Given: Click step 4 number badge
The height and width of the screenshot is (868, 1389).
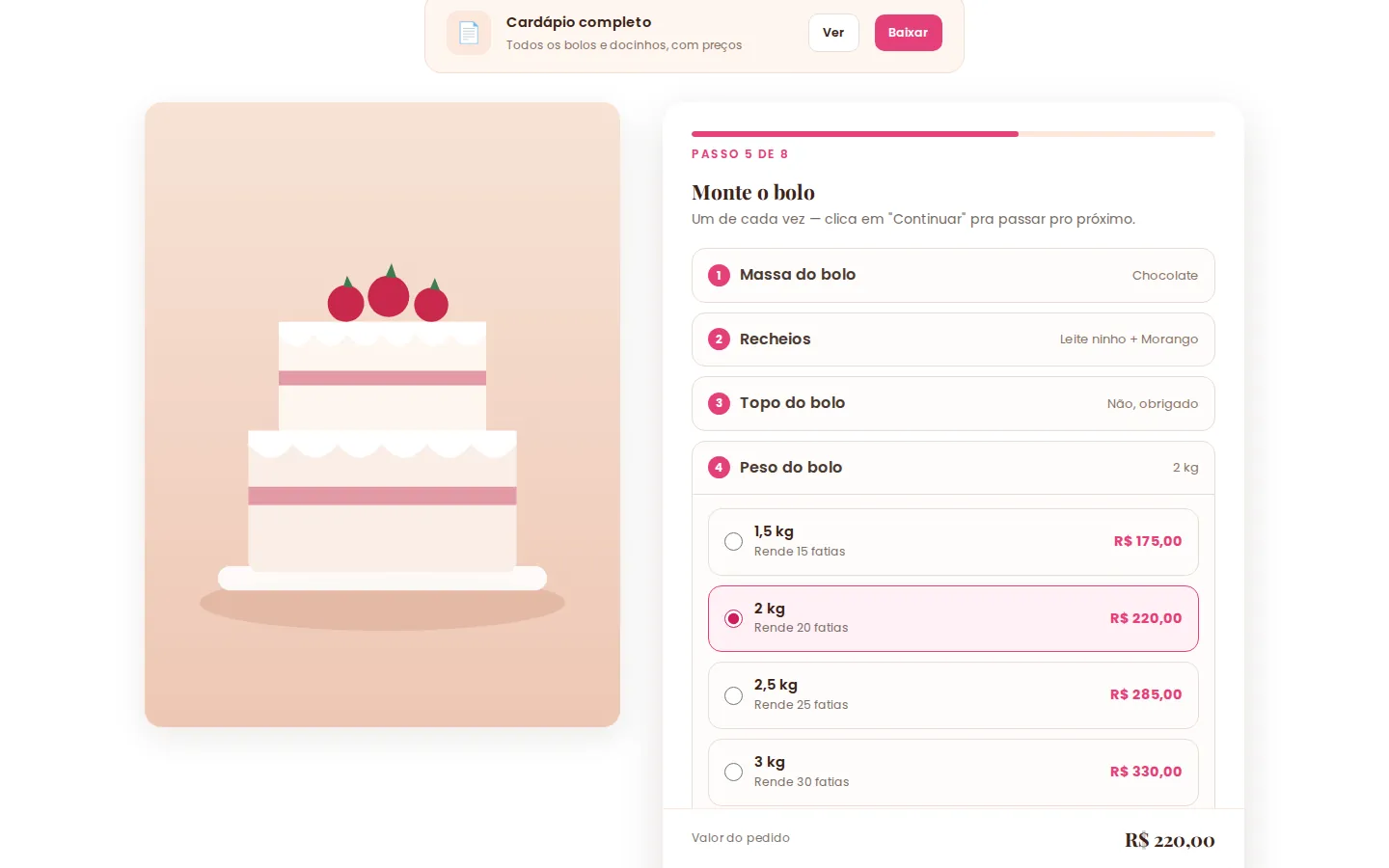Looking at the screenshot, I should 719,468.
